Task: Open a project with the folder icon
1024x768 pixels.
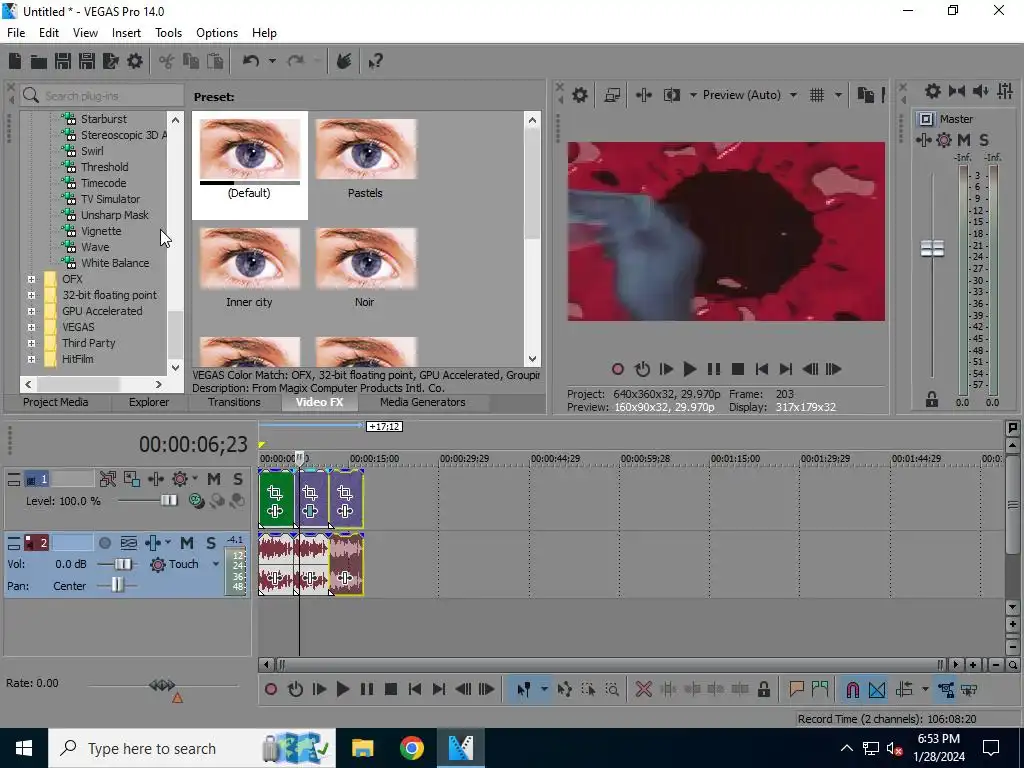Action: [x=39, y=61]
